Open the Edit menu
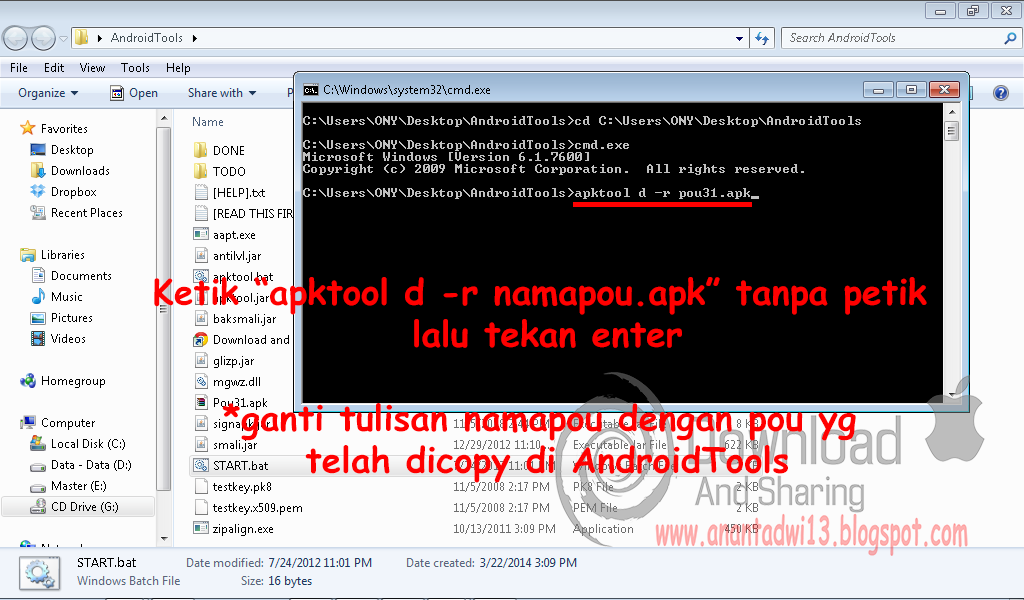Image resolution: width=1024 pixels, height=600 pixels. (x=54, y=68)
